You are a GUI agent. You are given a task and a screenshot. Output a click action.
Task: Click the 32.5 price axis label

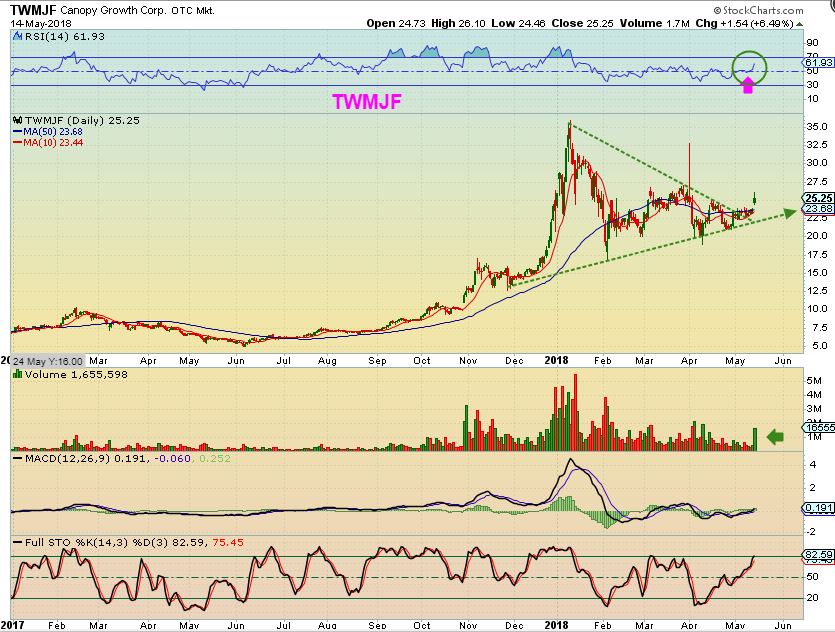[x=817, y=145]
